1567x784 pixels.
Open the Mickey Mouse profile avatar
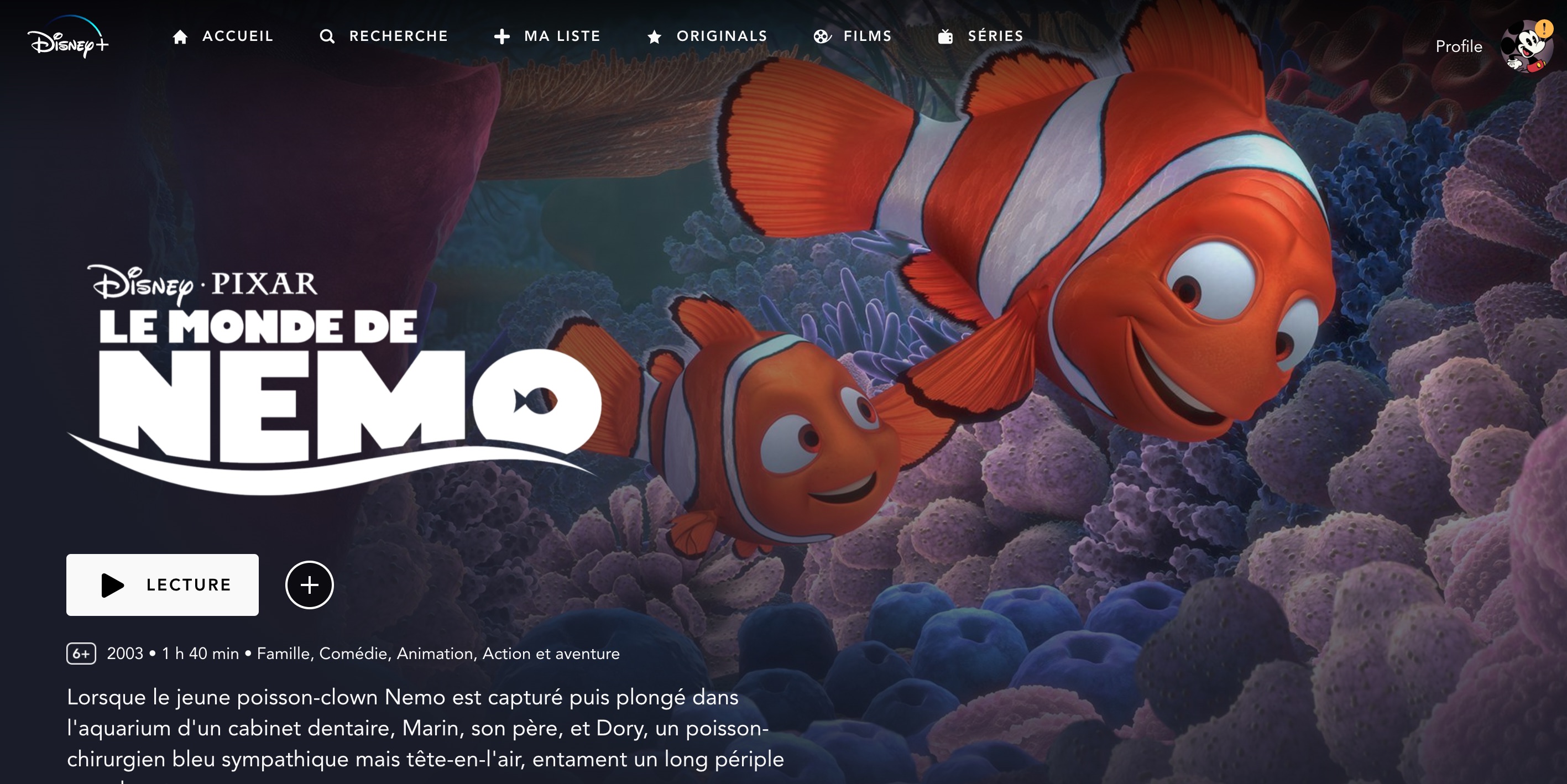click(1526, 47)
